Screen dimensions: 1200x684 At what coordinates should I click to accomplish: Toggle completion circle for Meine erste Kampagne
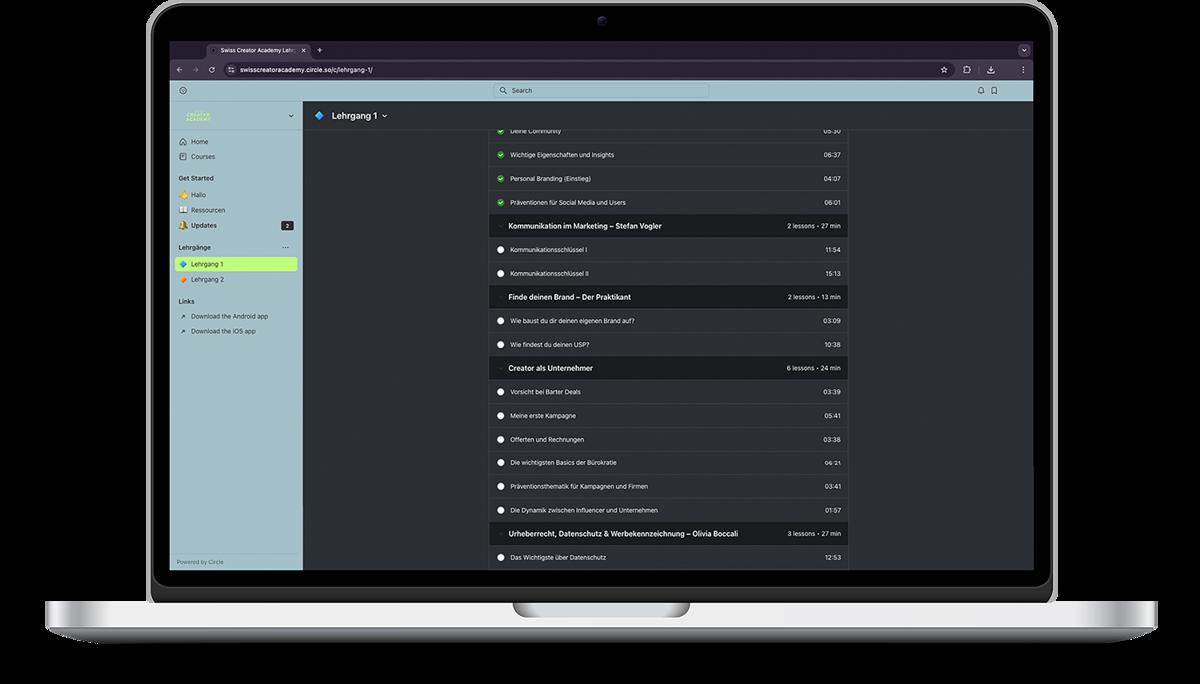(501, 416)
